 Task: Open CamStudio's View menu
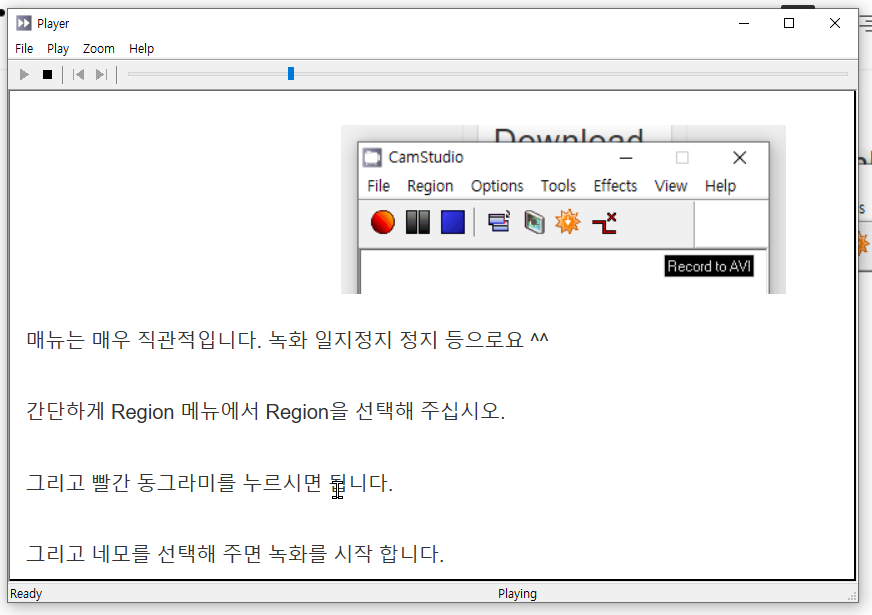click(671, 186)
